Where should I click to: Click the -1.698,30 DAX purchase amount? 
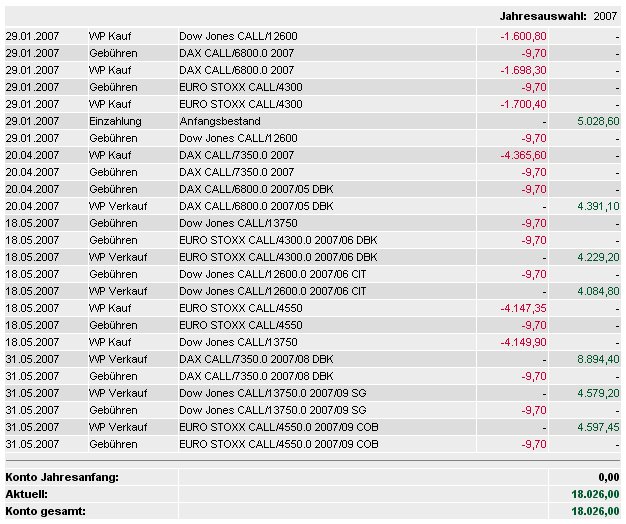pyautogui.click(x=523, y=70)
